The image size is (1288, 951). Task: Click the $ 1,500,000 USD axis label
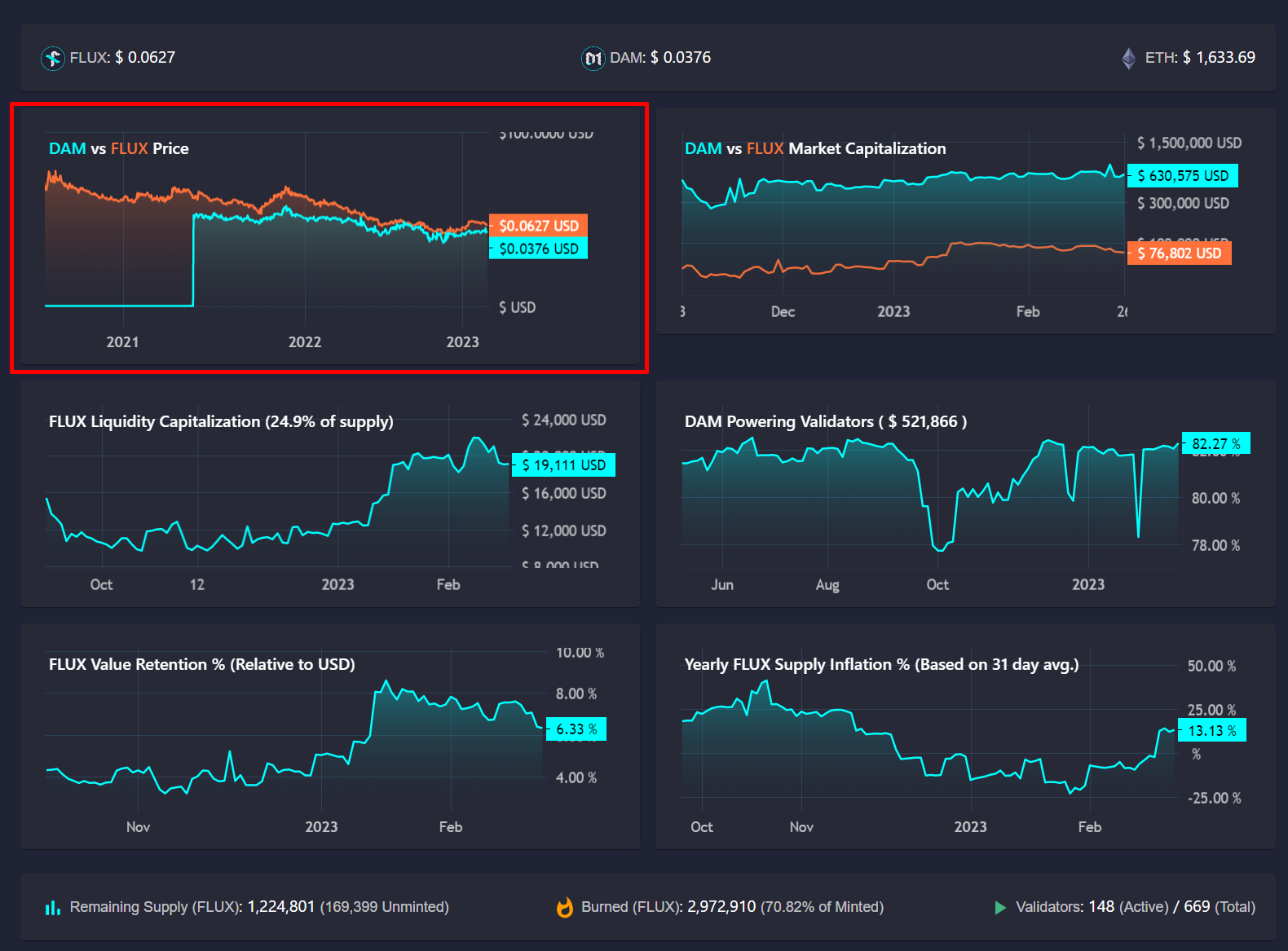click(1189, 143)
